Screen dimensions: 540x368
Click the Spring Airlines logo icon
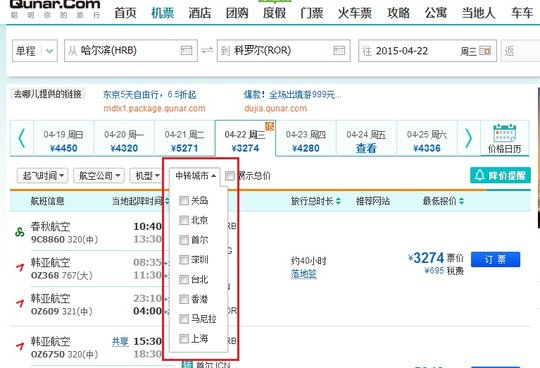click(x=19, y=232)
